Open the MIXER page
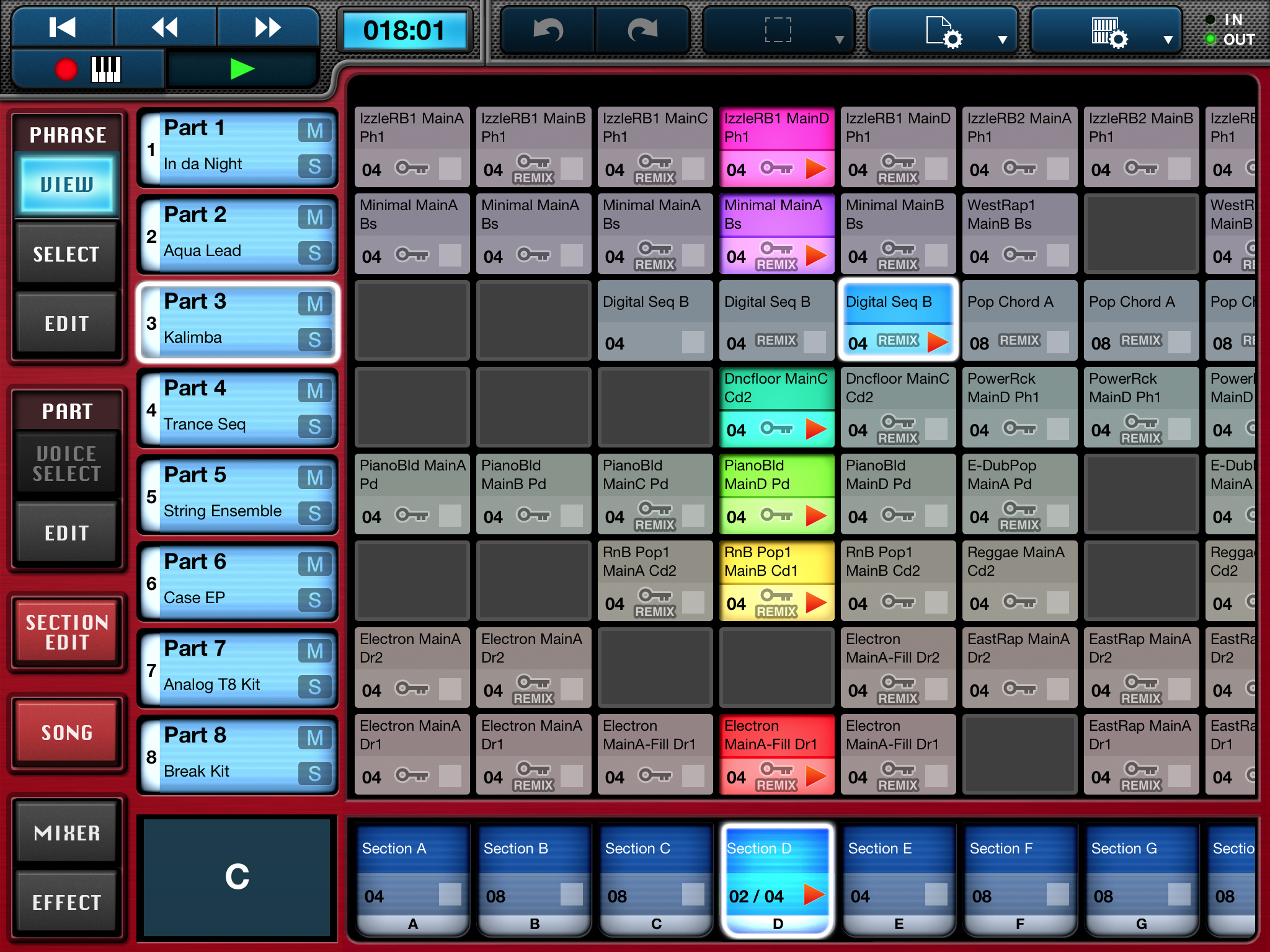 tap(66, 833)
